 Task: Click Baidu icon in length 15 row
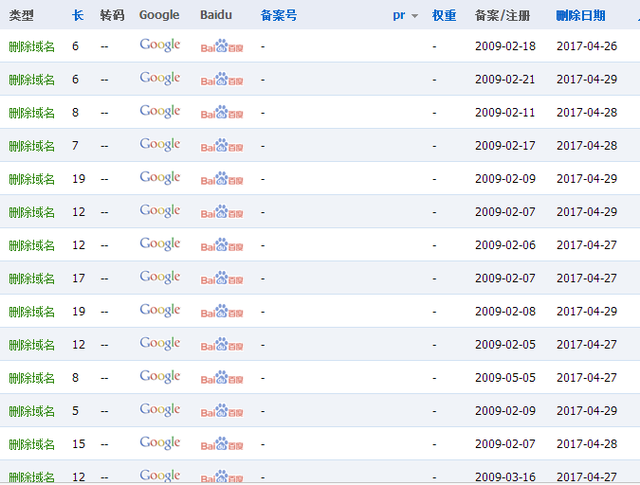pyautogui.click(x=222, y=443)
